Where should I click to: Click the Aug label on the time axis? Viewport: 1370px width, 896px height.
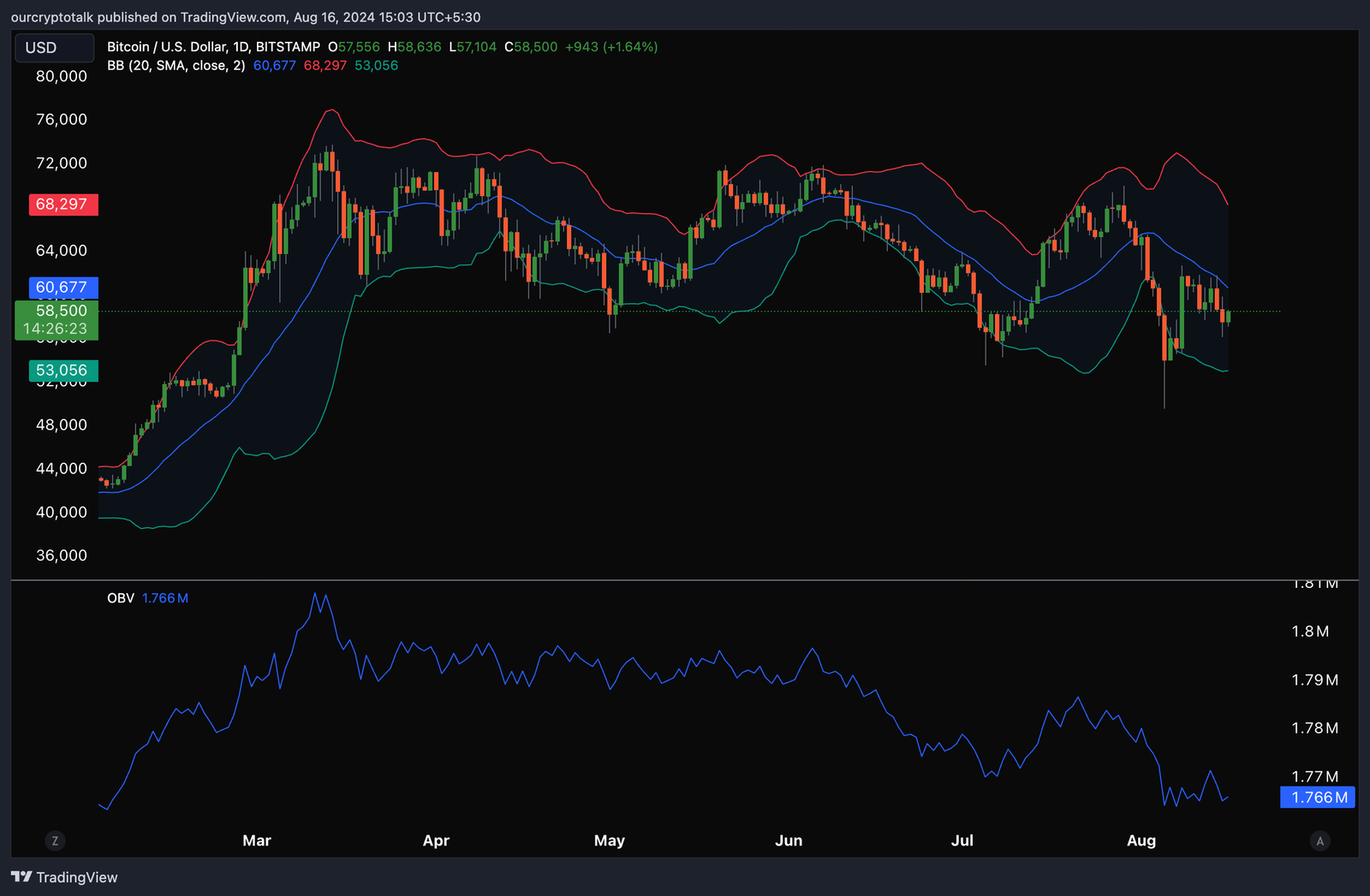(1141, 841)
